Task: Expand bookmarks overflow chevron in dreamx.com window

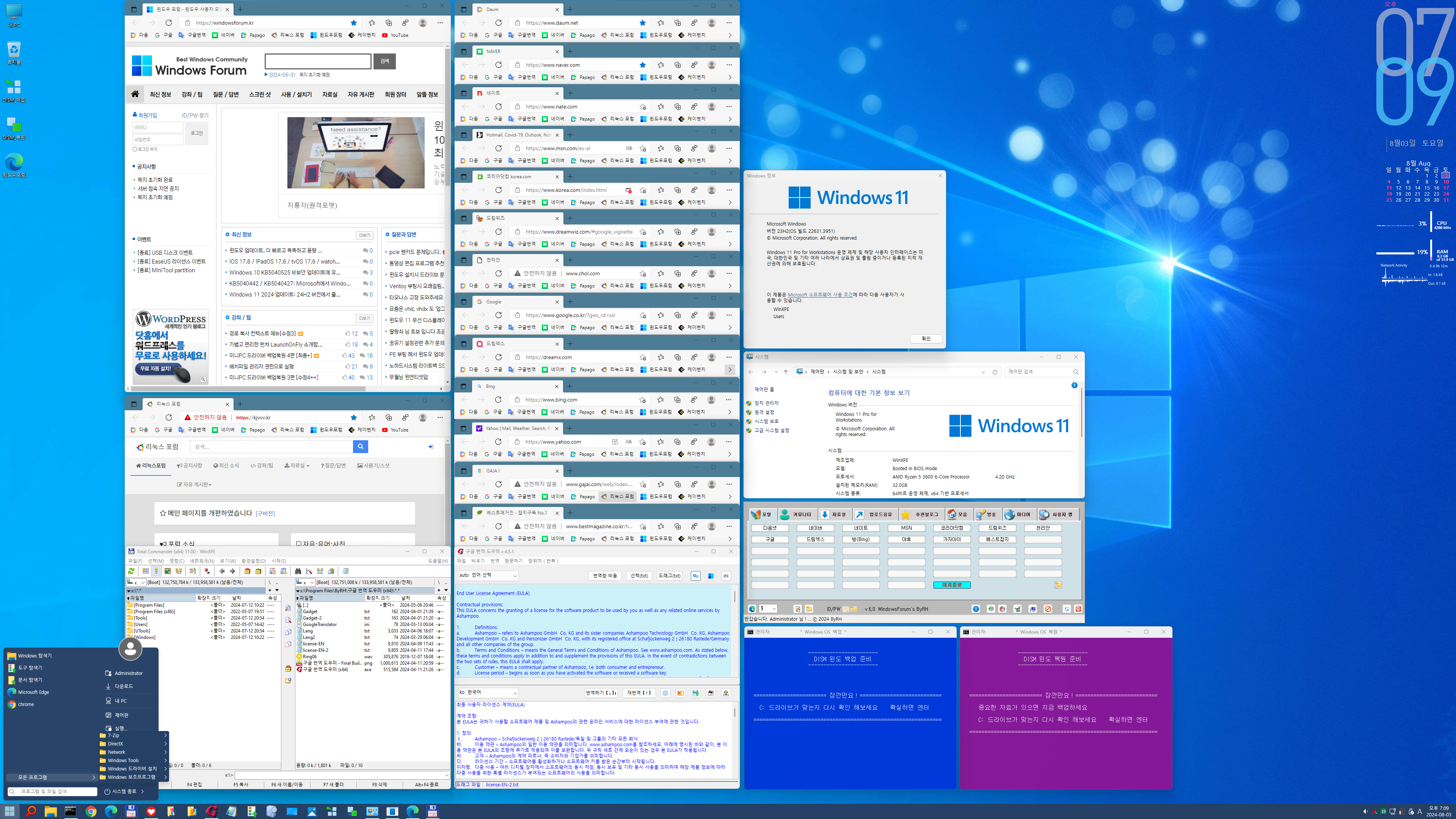Action: (x=730, y=369)
